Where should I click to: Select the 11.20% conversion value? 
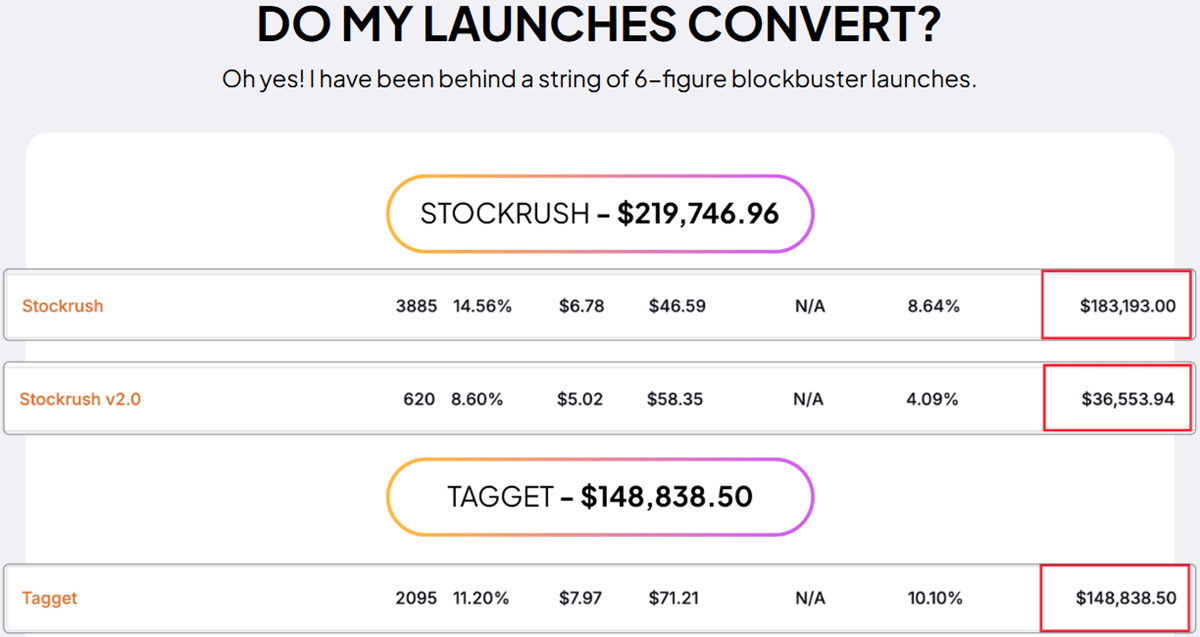481,599
